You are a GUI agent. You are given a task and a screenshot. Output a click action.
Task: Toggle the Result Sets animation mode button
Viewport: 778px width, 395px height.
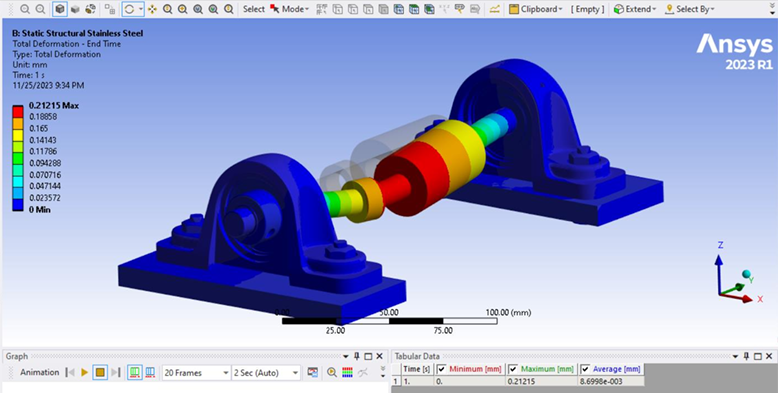click(150, 372)
